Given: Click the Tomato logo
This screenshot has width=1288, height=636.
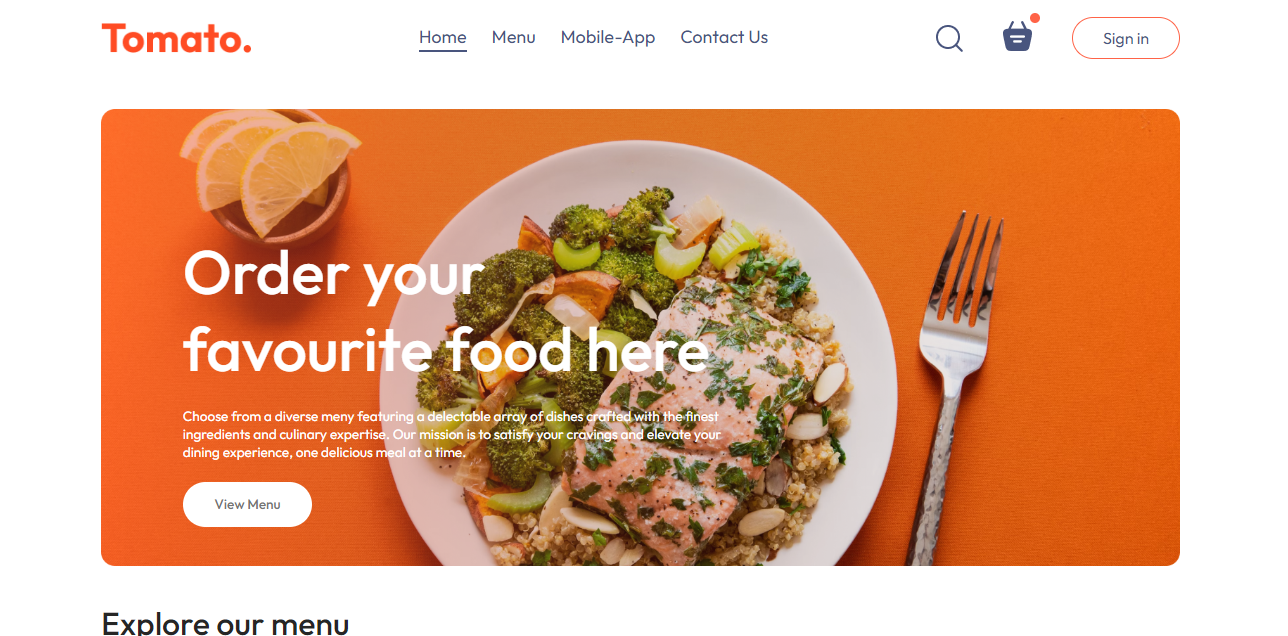Looking at the screenshot, I should 176,39.
